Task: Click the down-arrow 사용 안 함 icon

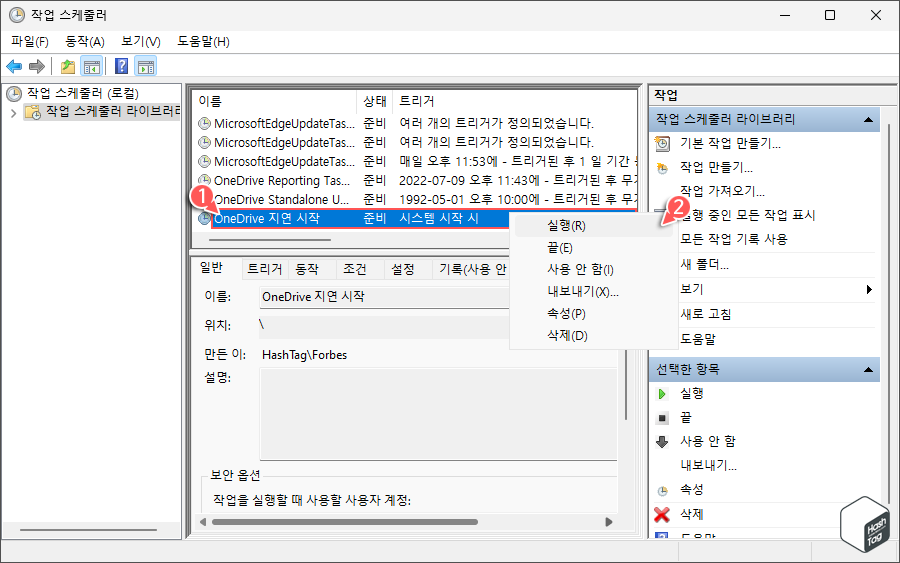Action: (662, 441)
